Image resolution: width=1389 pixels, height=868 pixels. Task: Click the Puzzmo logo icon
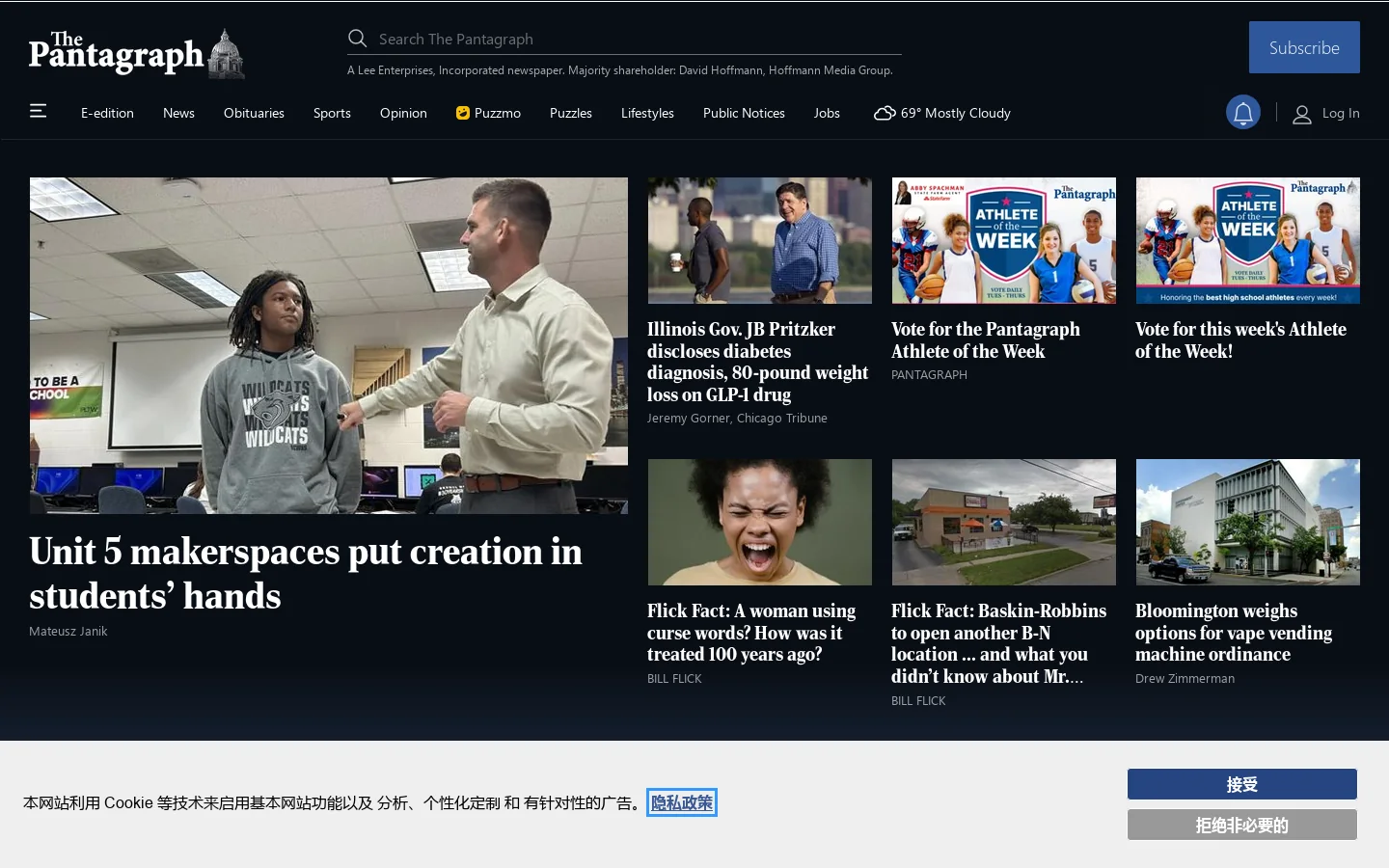pos(463,113)
